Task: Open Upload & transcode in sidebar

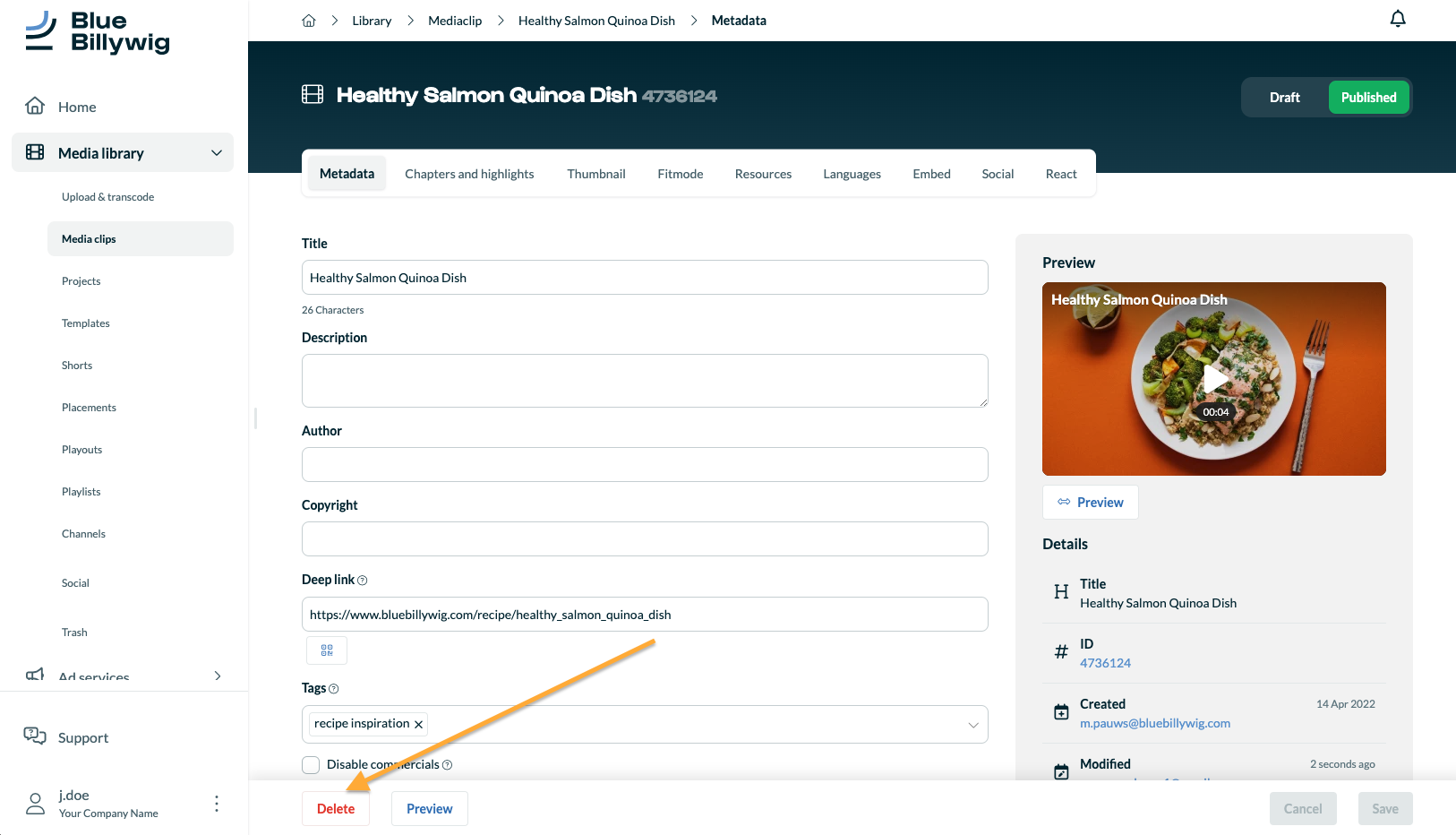Action: click(x=107, y=197)
